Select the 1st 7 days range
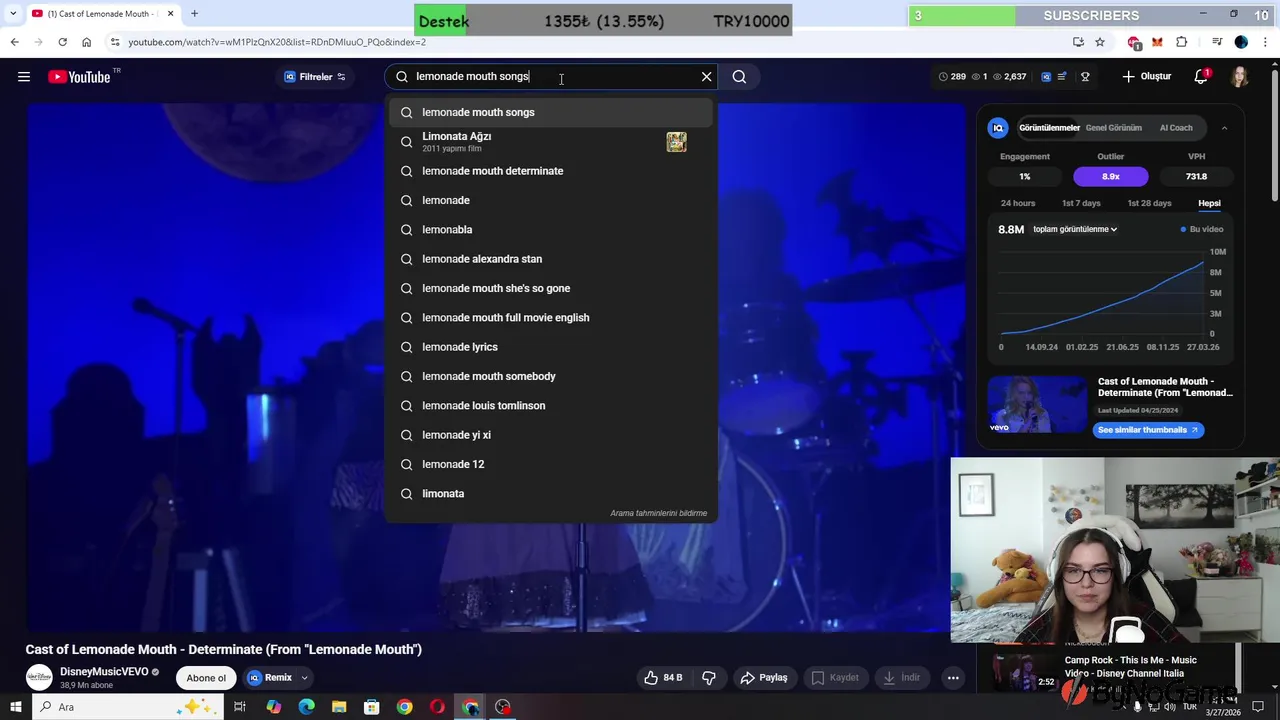 pos(1081,203)
